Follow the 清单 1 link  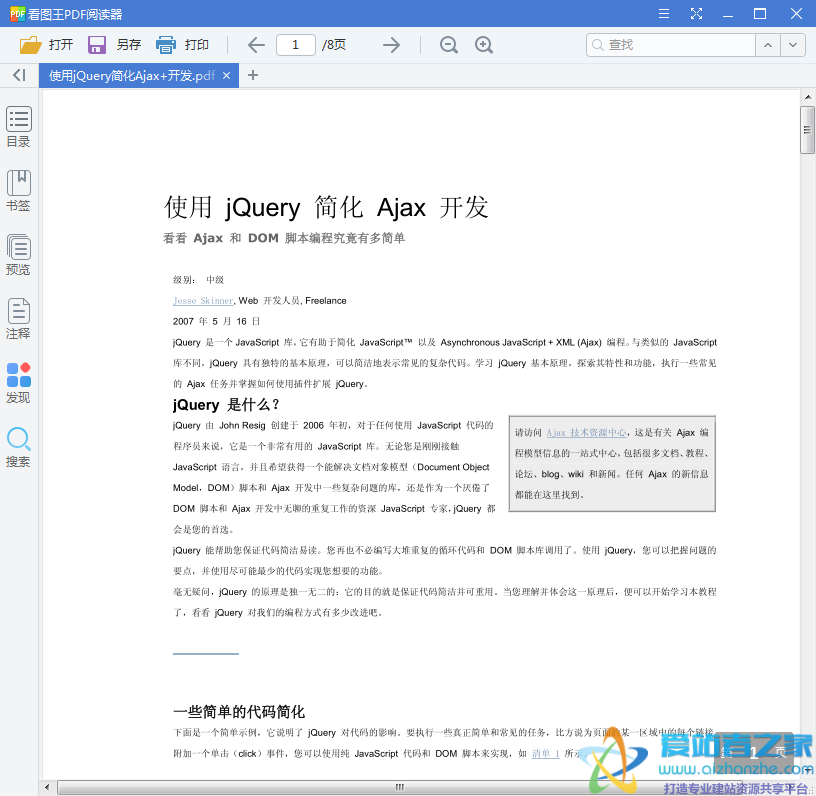[x=545, y=753]
